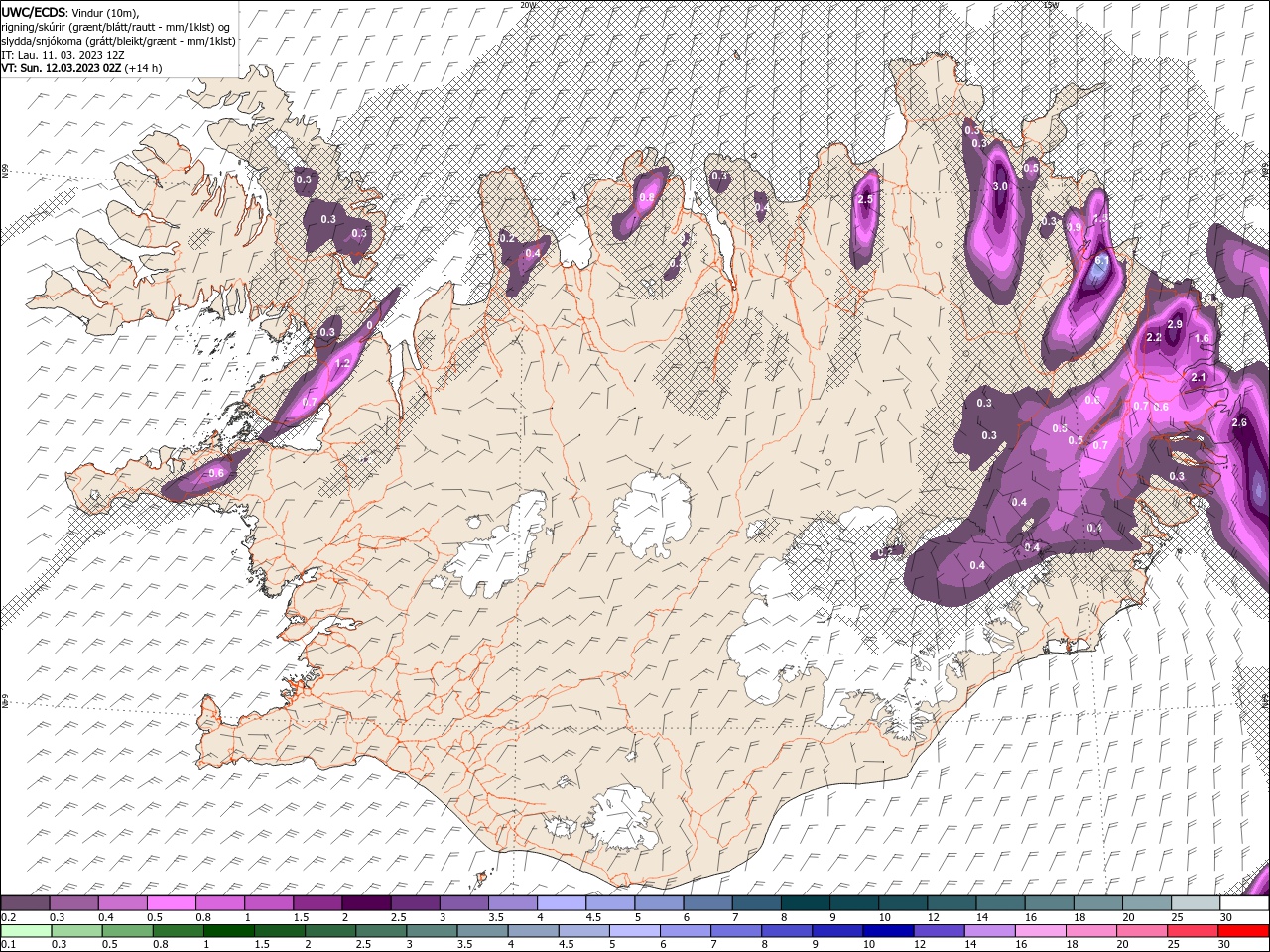This screenshot has height=952, width=1270.
Task: Pick snow scale swatch between 12 and 14
Action: (x=952, y=903)
